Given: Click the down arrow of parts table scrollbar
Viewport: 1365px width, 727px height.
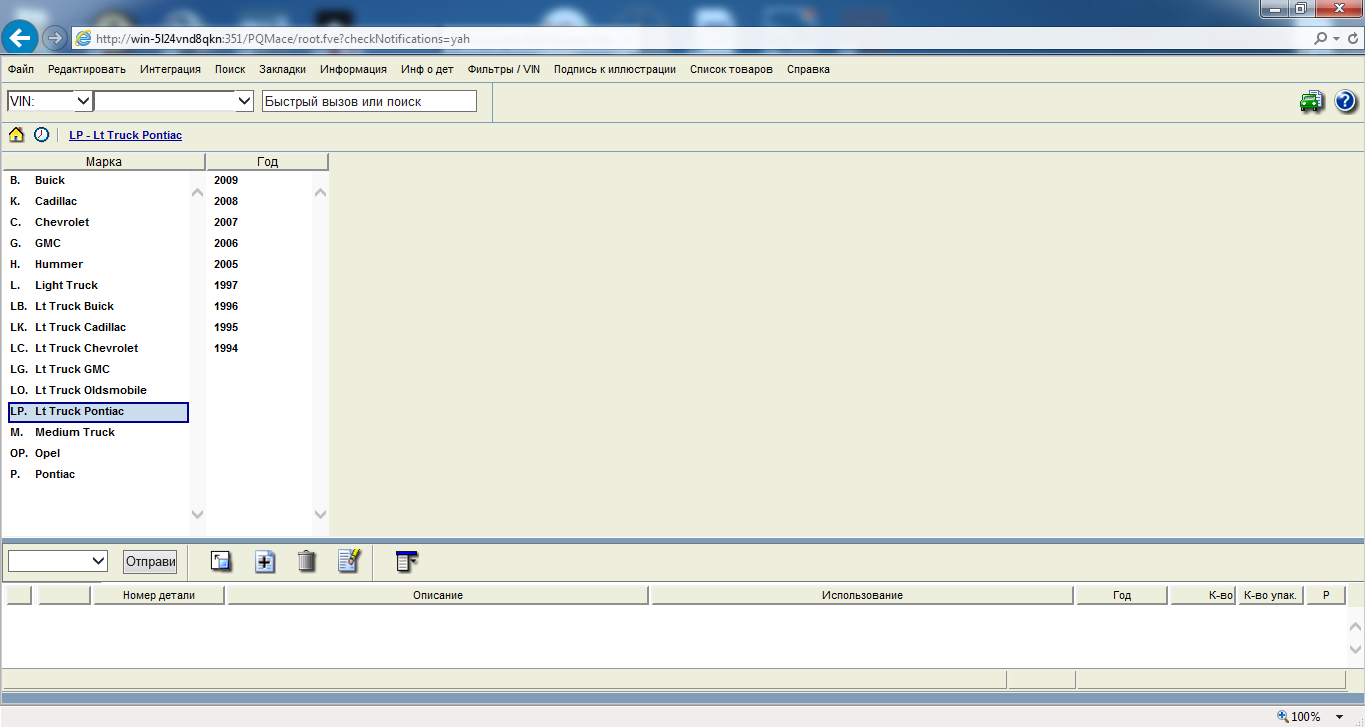Looking at the screenshot, I should point(1356,649).
